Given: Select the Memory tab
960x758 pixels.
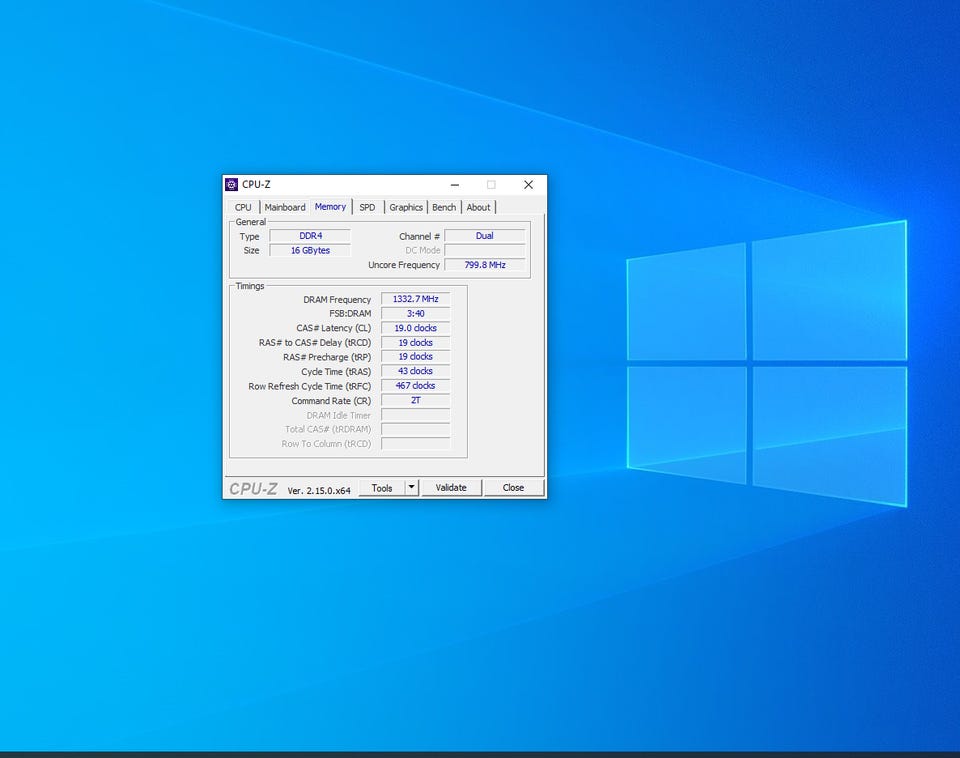Looking at the screenshot, I should click(x=330, y=207).
